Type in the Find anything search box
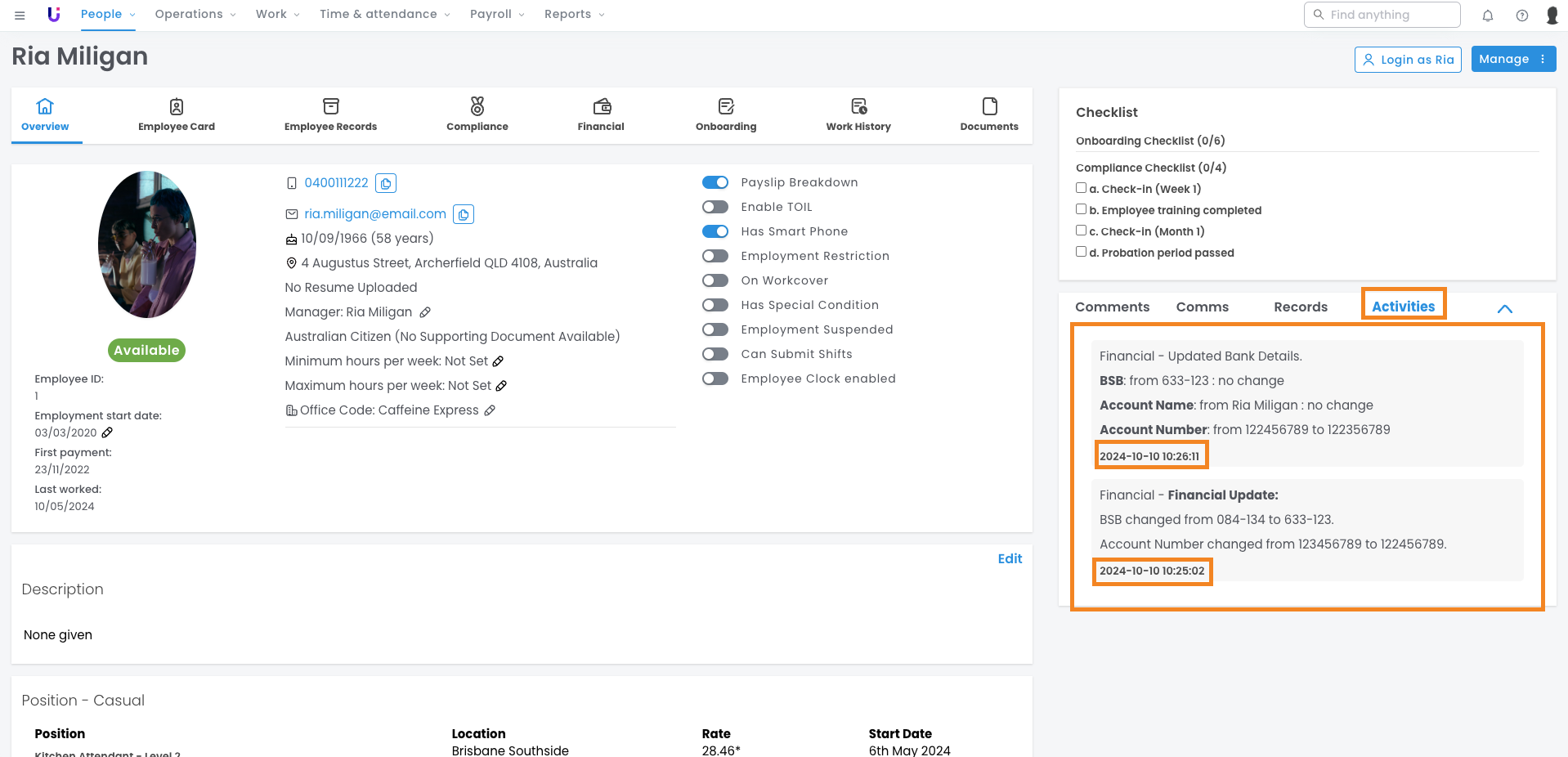 pyautogui.click(x=1390, y=15)
